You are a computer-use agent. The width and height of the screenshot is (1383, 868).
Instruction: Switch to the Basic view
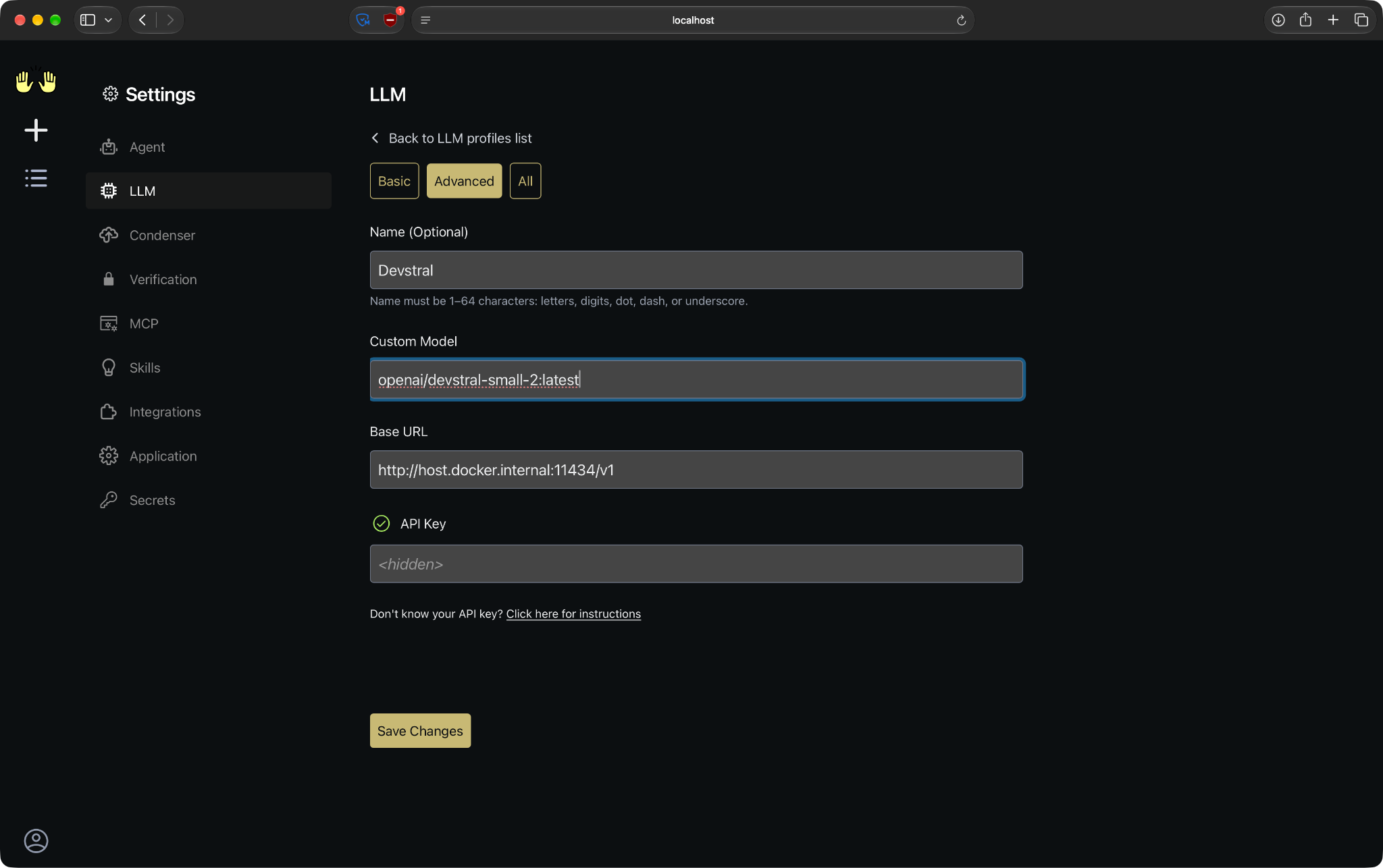point(394,181)
